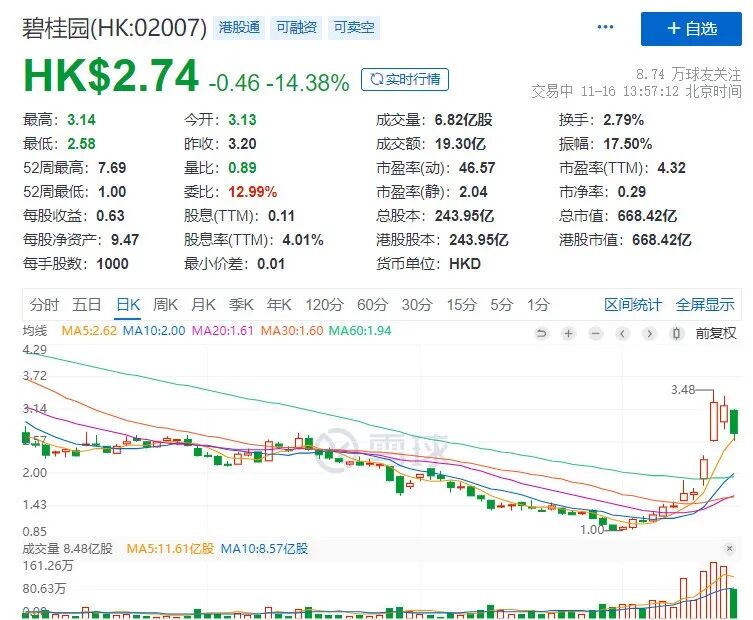The image size is (753, 620).
Task: Click the 总市值 668.42亿 value
Action: 647,216
